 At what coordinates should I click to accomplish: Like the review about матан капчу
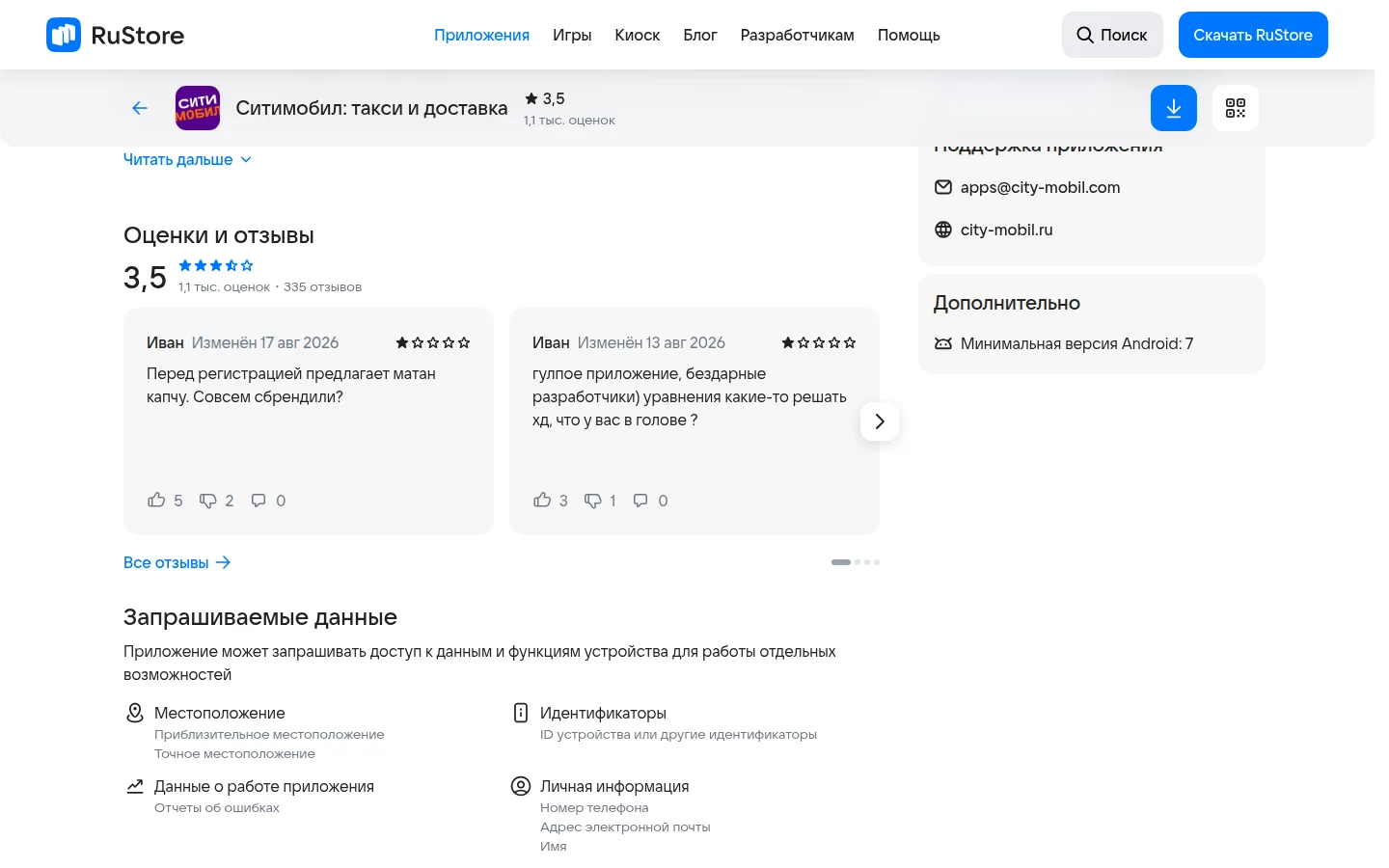(x=156, y=500)
